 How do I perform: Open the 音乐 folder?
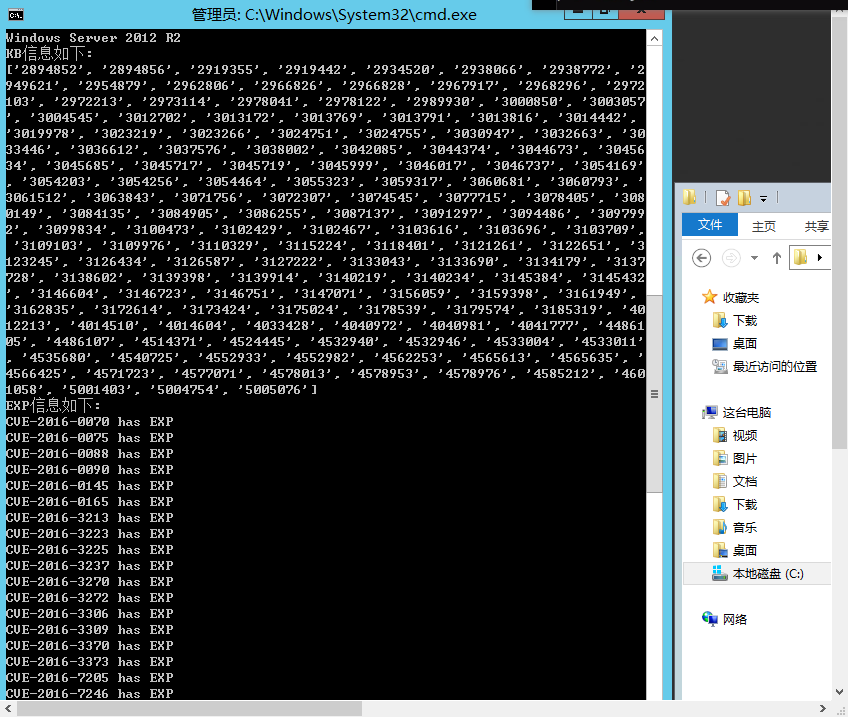pos(734,527)
